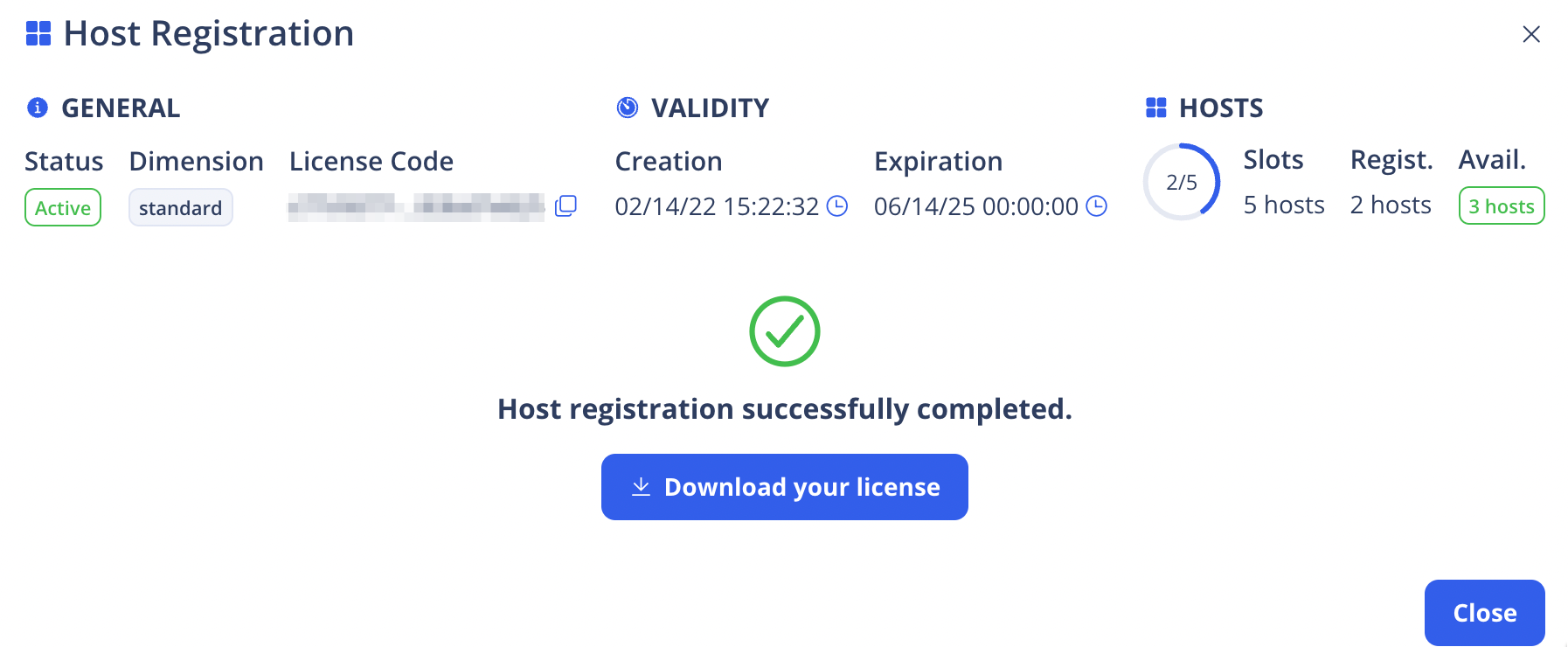
Task: Download your license file
Action: pos(784,487)
